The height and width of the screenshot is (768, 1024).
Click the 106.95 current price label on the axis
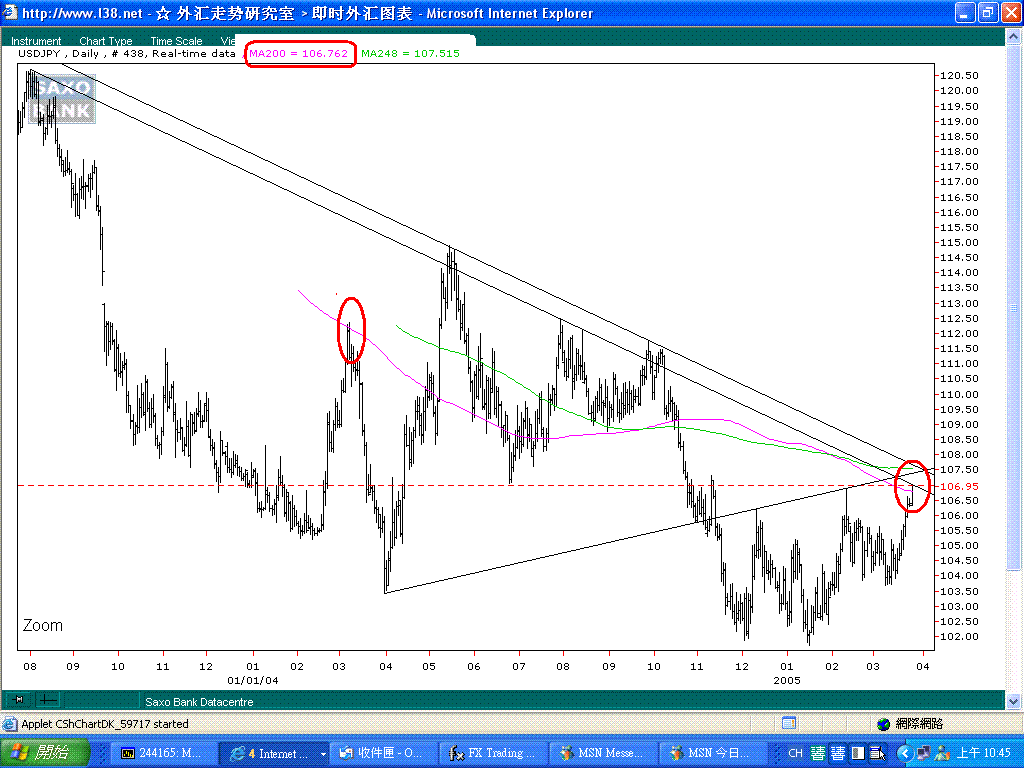coord(959,486)
